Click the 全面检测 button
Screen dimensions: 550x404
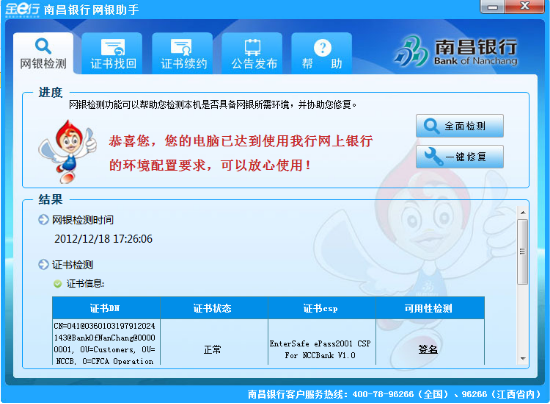pyautogui.click(x=460, y=126)
